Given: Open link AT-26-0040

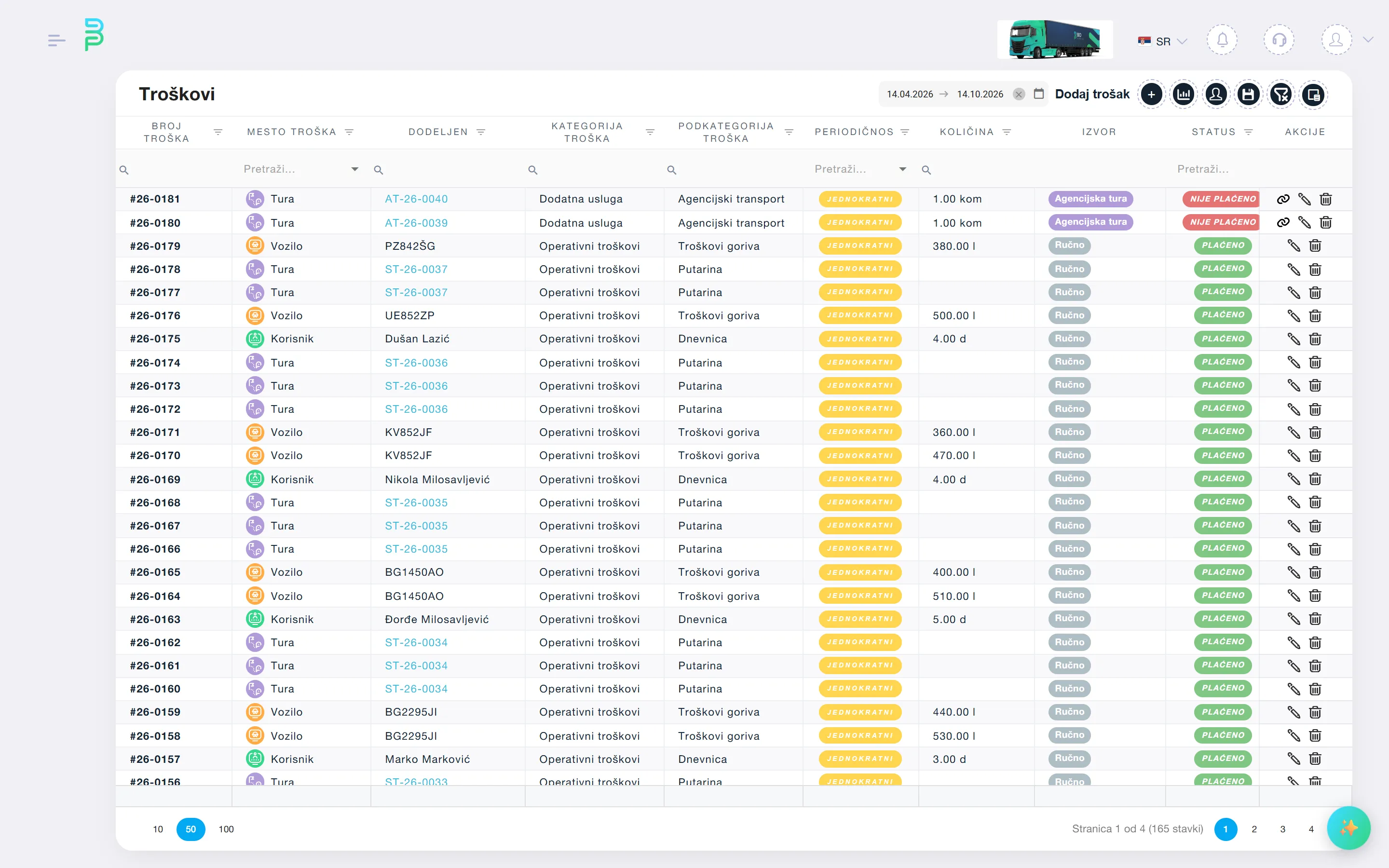Looking at the screenshot, I should point(416,199).
